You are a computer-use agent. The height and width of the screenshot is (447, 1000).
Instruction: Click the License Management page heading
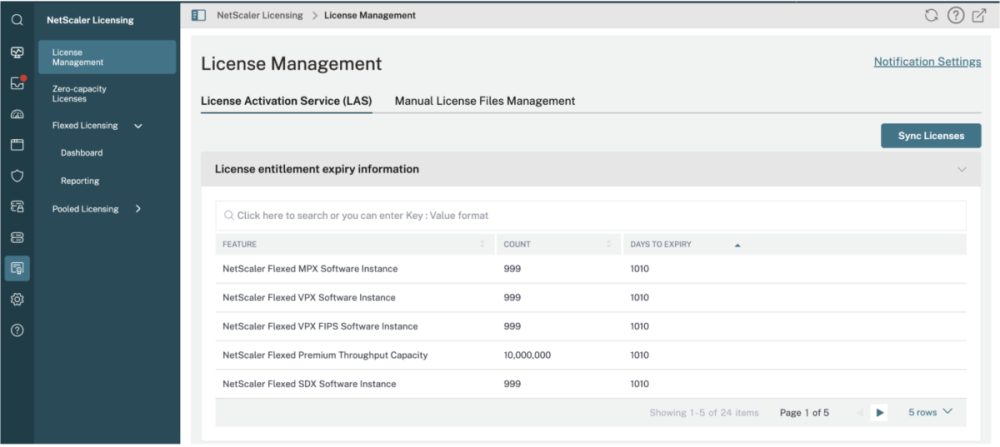point(291,64)
